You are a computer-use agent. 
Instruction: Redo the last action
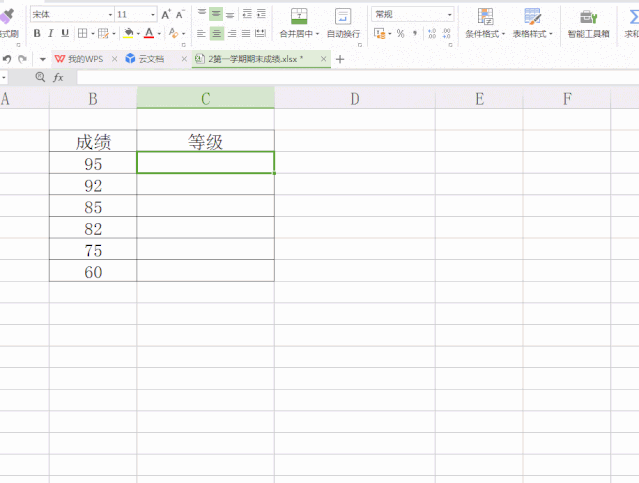point(22,59)
